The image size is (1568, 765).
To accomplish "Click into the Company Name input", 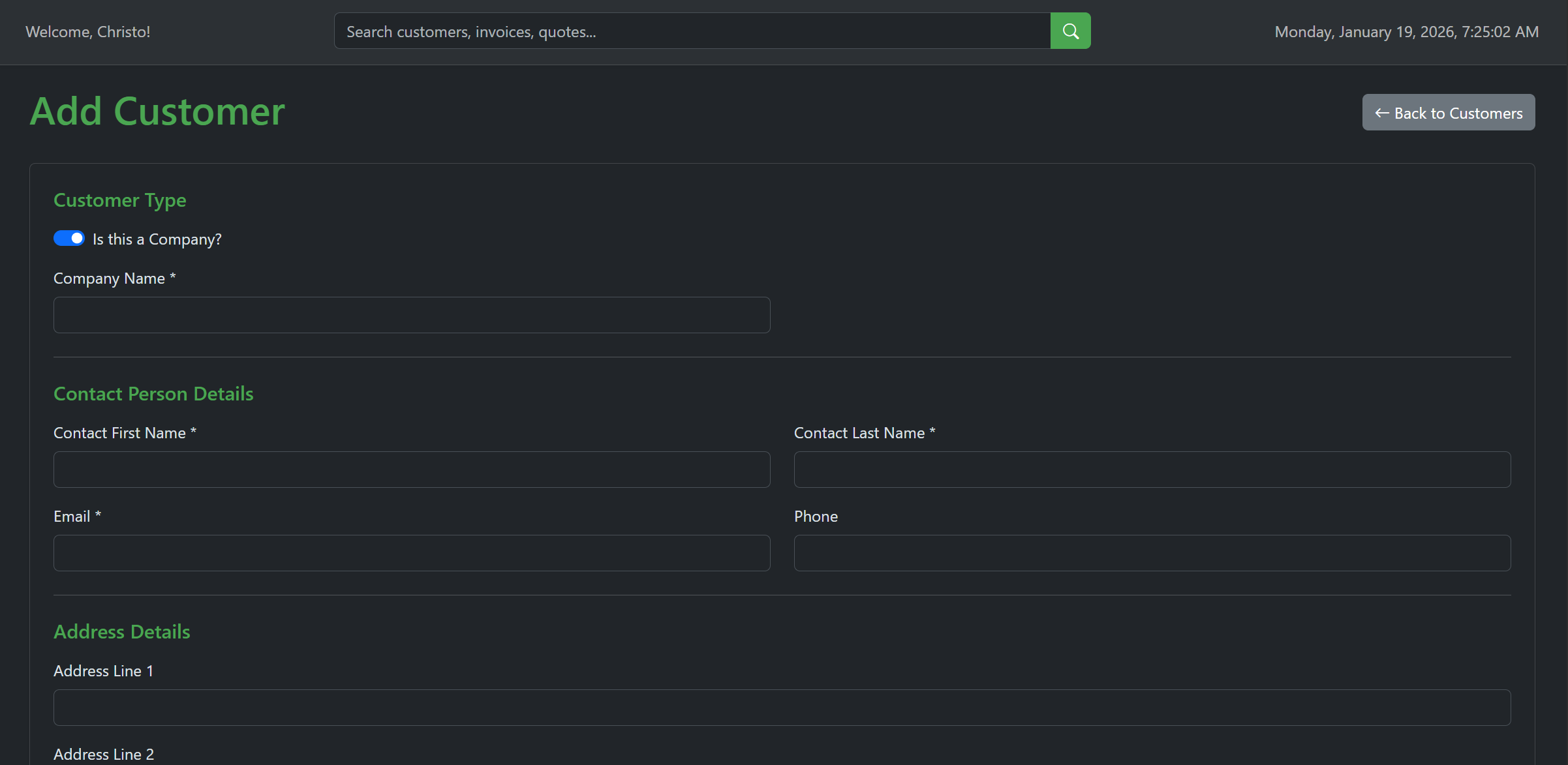I will point(412,315).
